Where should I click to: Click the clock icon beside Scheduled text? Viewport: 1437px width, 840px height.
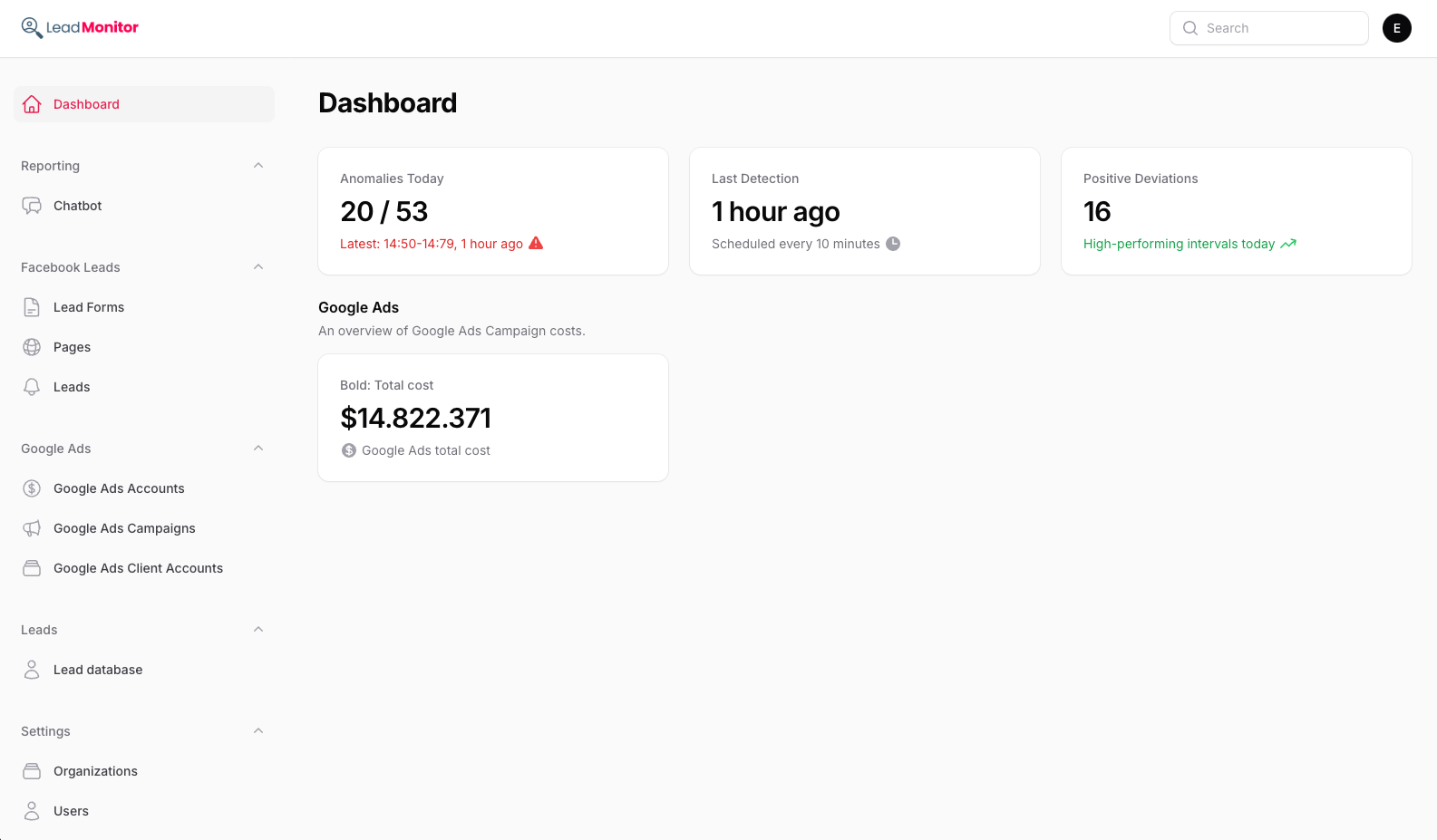[893, 244]
